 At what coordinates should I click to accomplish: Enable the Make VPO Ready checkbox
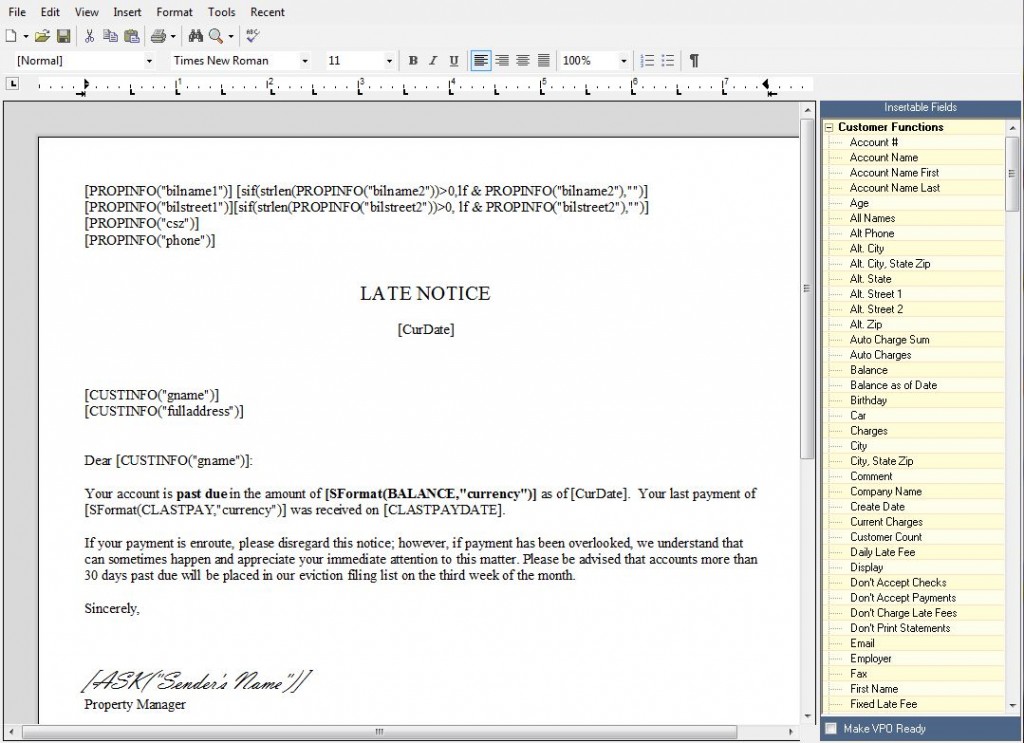[x=831, y=729]
